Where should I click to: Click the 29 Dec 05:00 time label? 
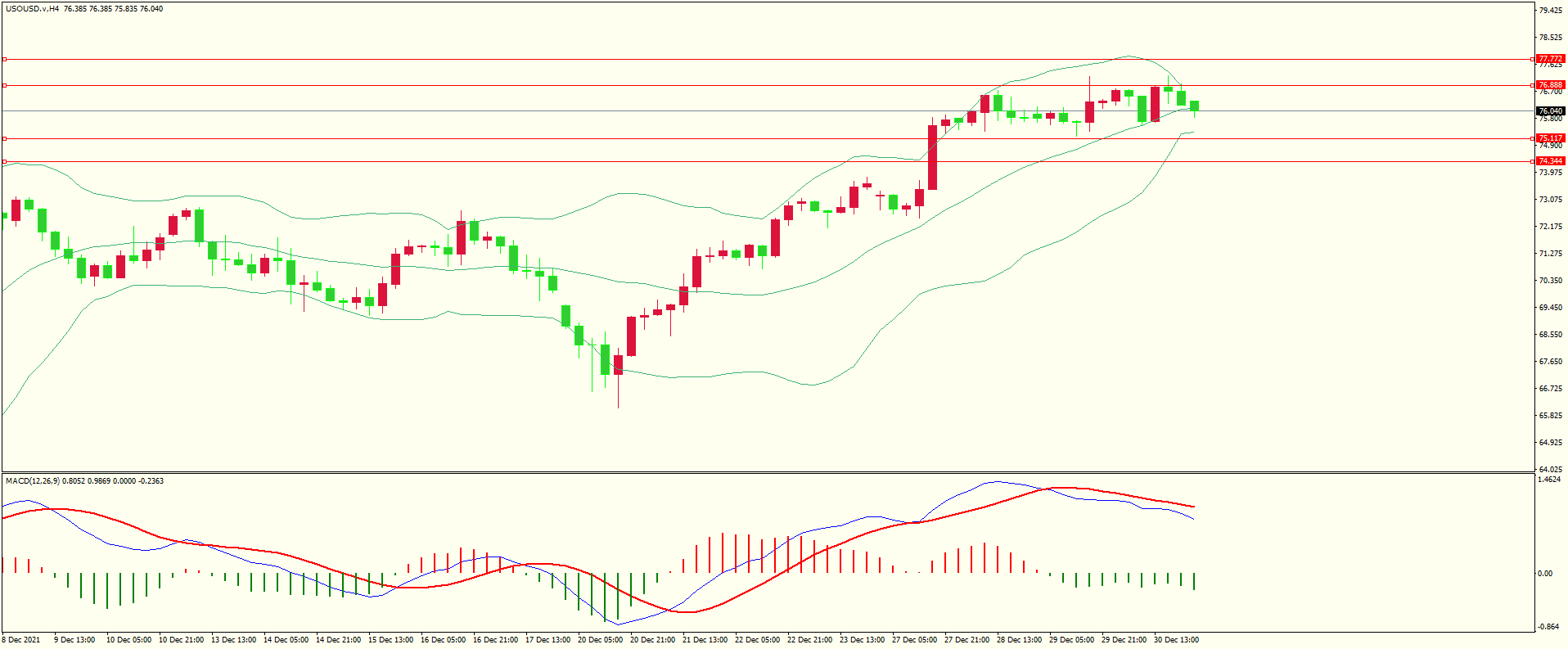[1071, 640]
